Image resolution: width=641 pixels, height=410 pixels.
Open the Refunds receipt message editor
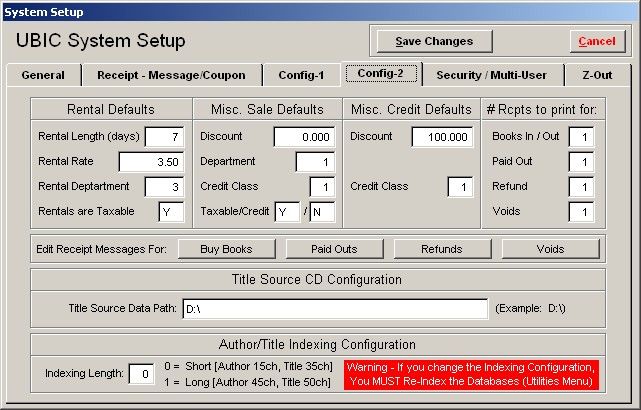point(442,249)
